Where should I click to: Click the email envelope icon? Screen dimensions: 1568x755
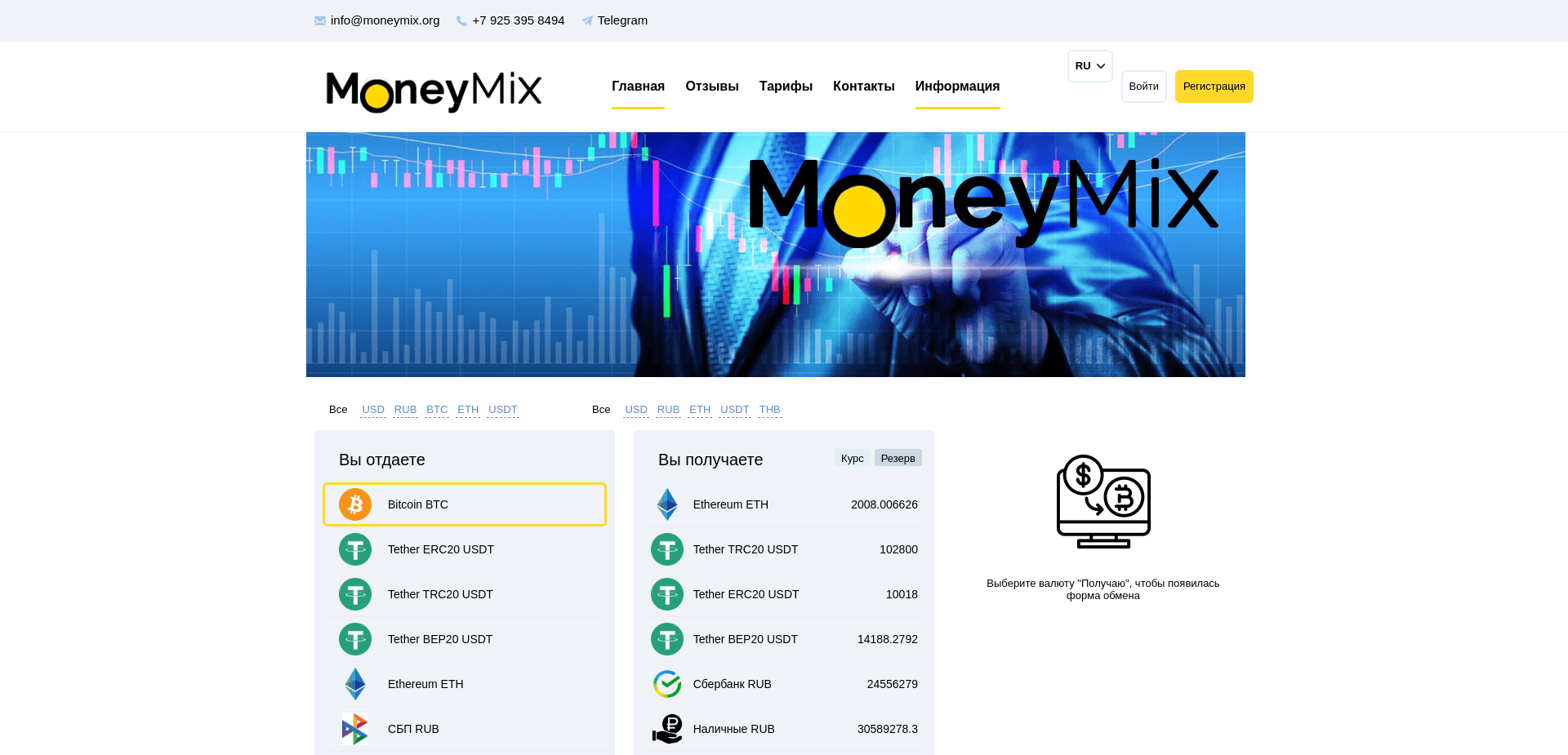pyautogui.click(x=318, y=20)
